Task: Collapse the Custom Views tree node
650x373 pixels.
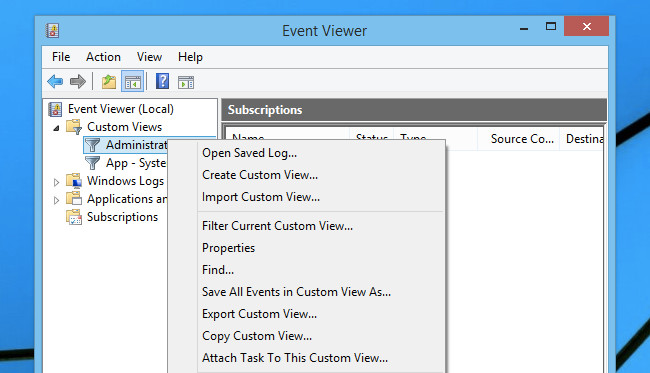Action: pyautogui.click(x=56, y=128)
